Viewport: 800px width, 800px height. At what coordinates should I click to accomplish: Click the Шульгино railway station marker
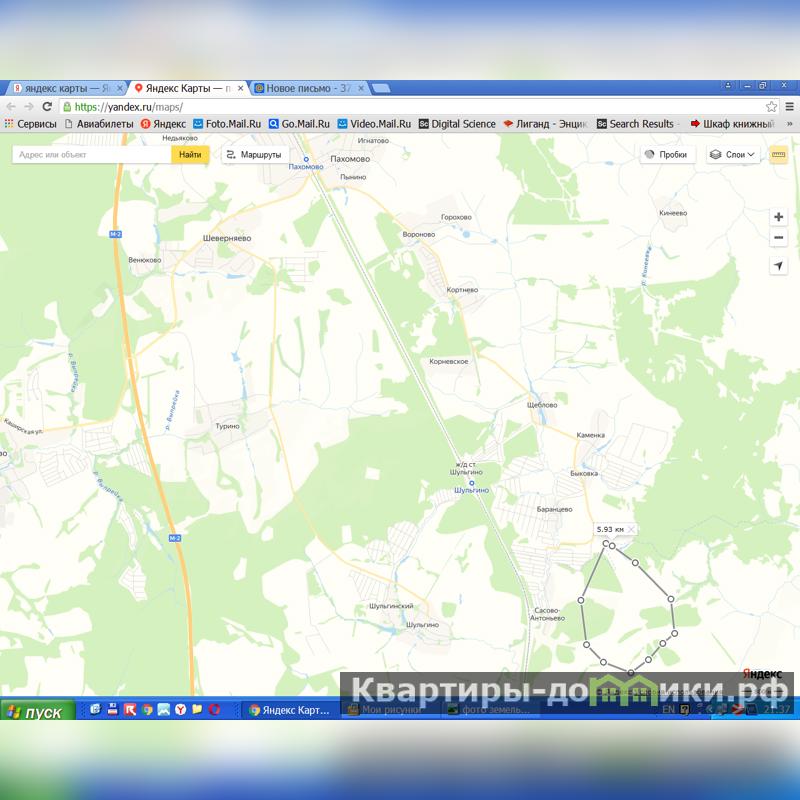[472, 482]
